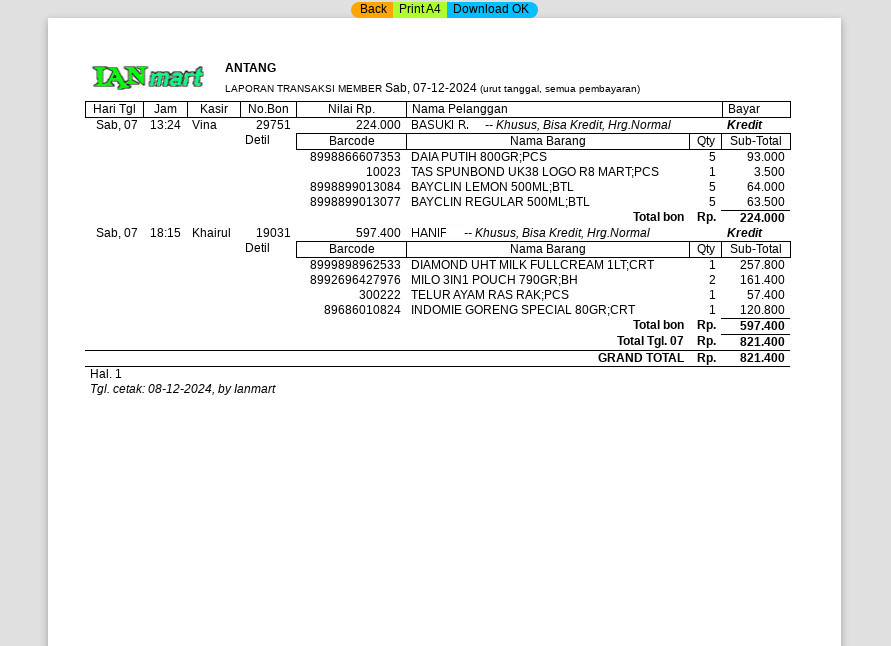The width and height of the screenshot is (891, 646).
Task: Click customer name HANIF
Action: point(429,233)
